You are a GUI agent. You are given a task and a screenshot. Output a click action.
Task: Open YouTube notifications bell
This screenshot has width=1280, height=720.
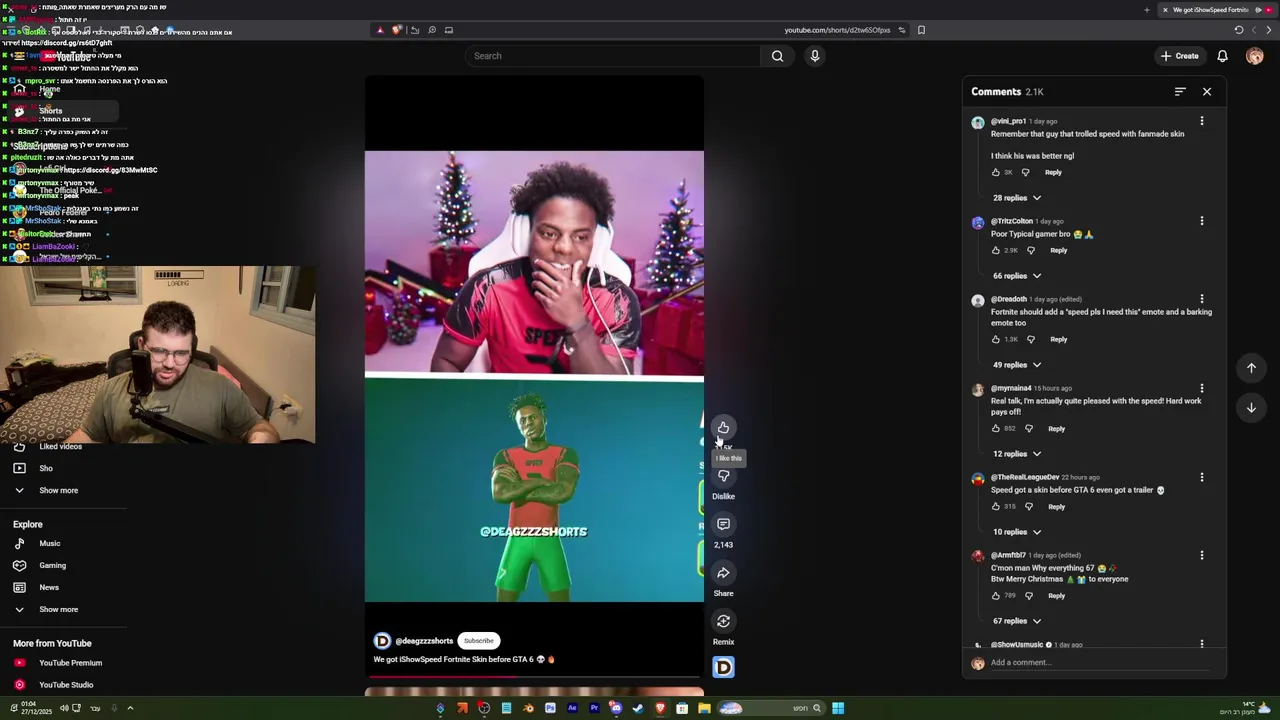click(x=1222, y=56)
